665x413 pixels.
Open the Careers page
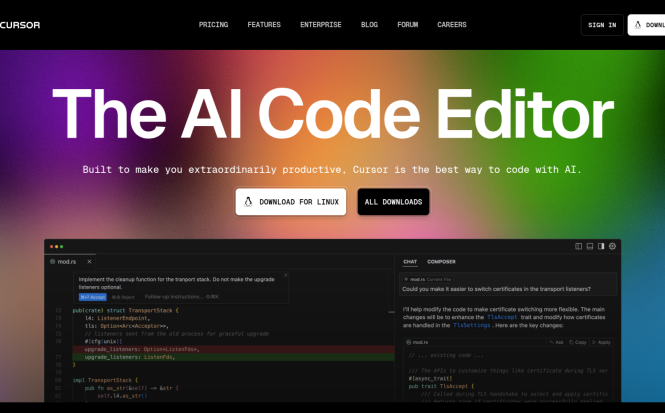click(452, 25)
